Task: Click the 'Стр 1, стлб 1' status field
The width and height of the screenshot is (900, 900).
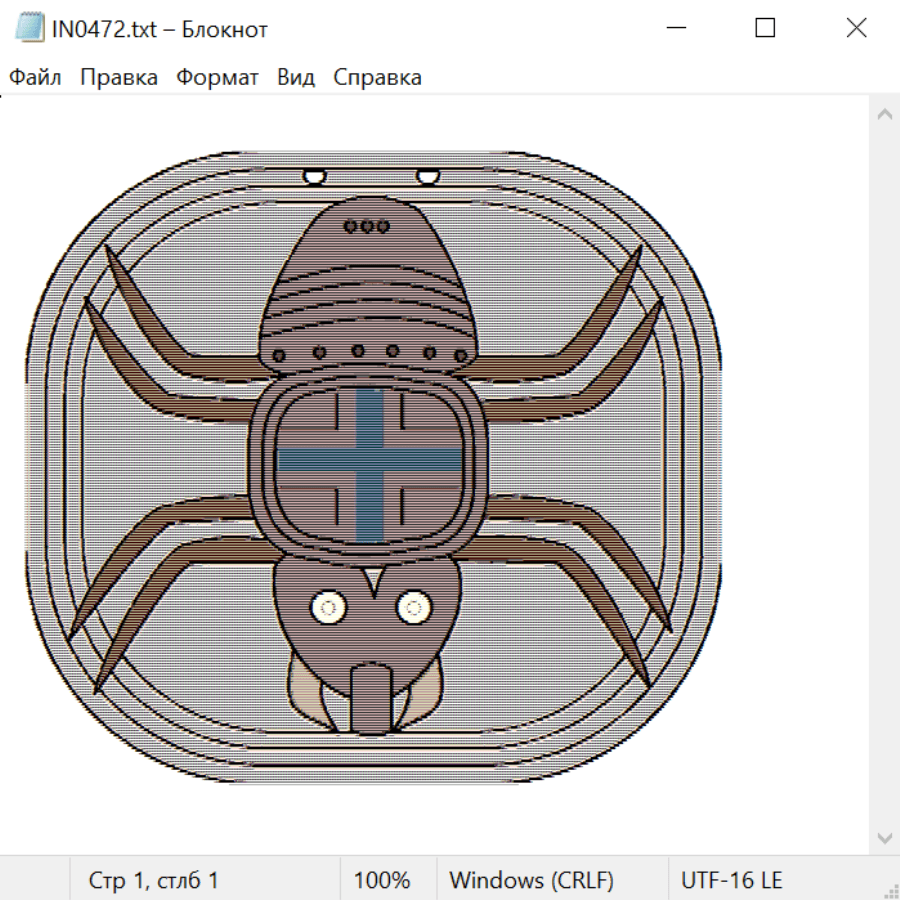Action: pos(154,881)
